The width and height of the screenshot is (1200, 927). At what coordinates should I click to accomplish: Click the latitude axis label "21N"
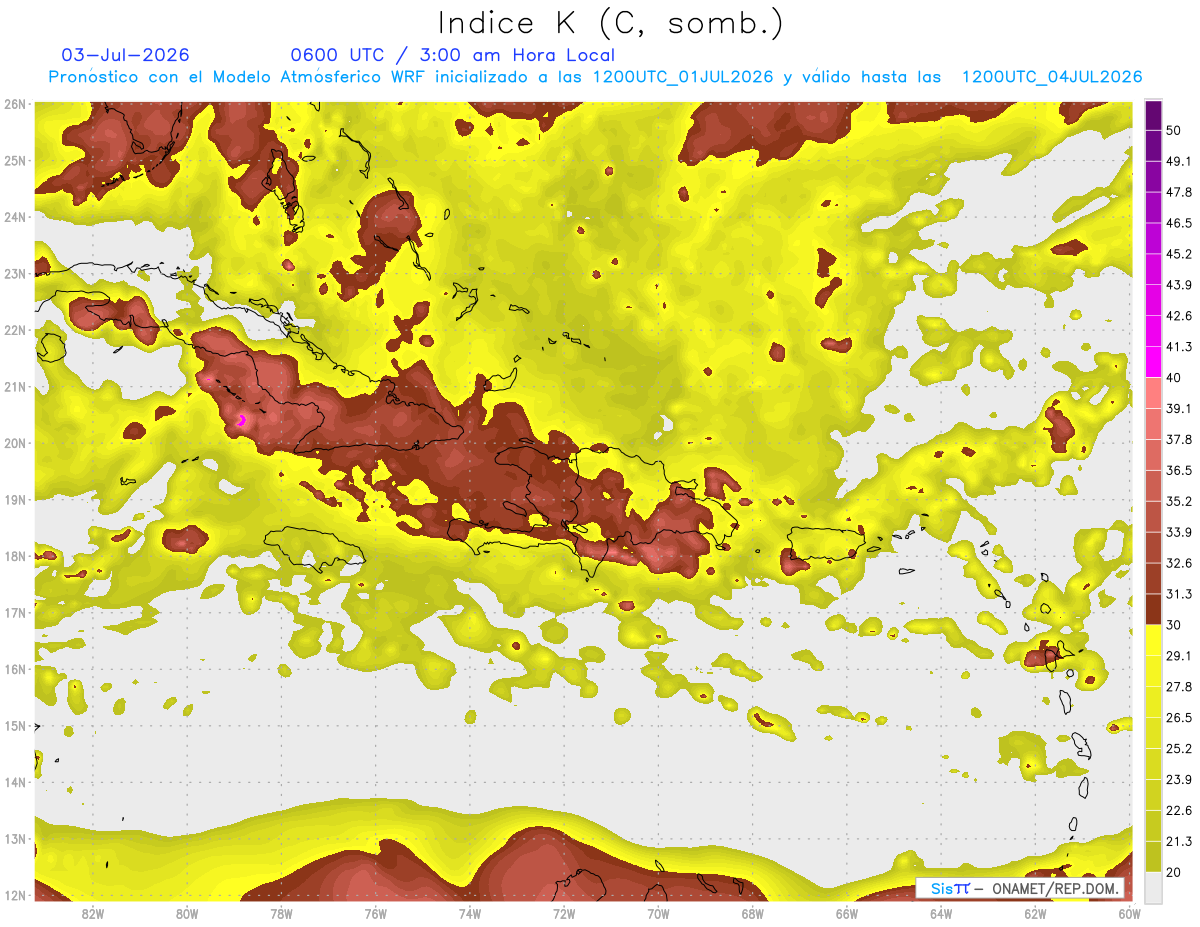coord(14,387)
